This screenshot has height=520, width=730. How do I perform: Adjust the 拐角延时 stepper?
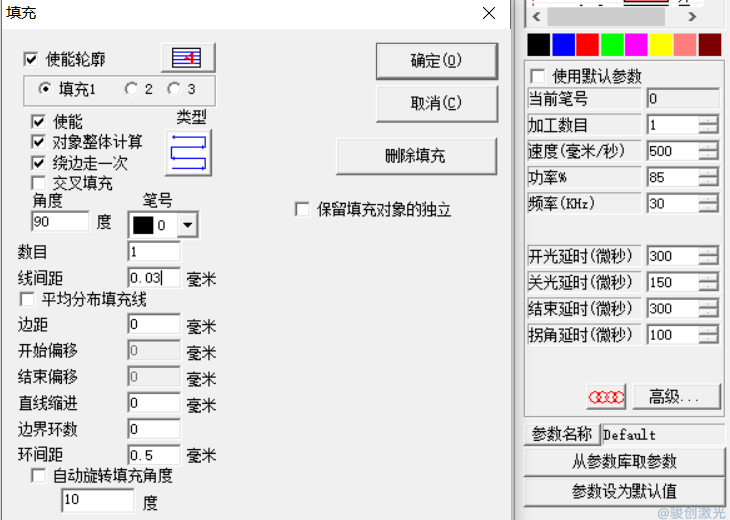(x=709, y=335)
